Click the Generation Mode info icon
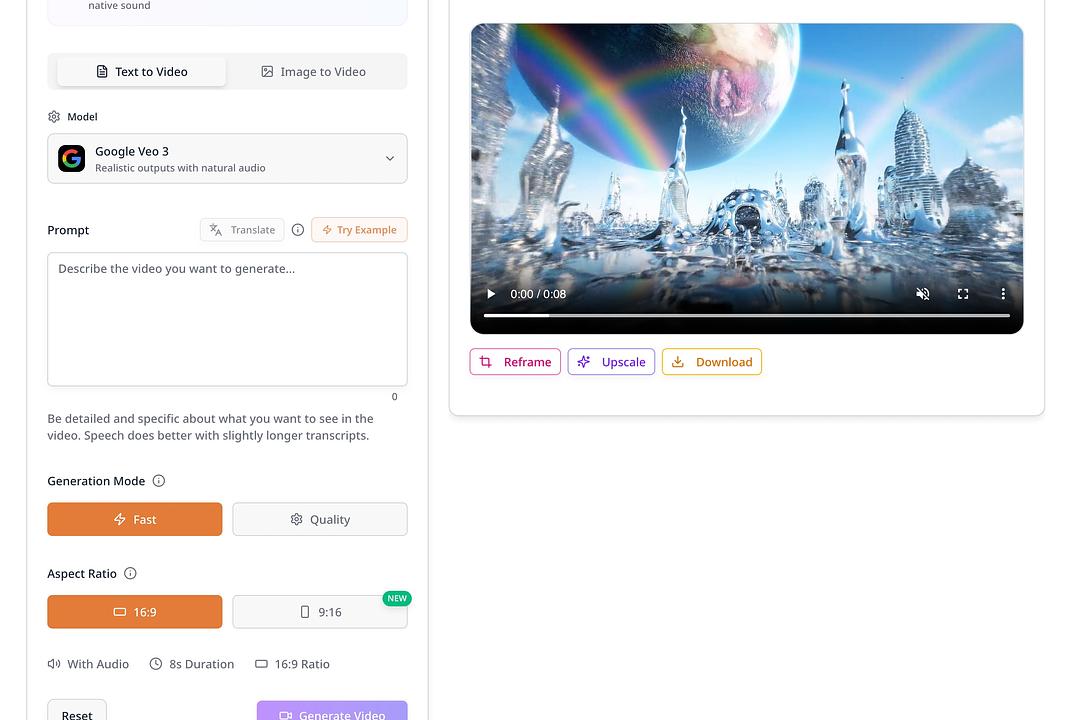The height and width of the screenshot is (720, 1080). tap(159, 480)
